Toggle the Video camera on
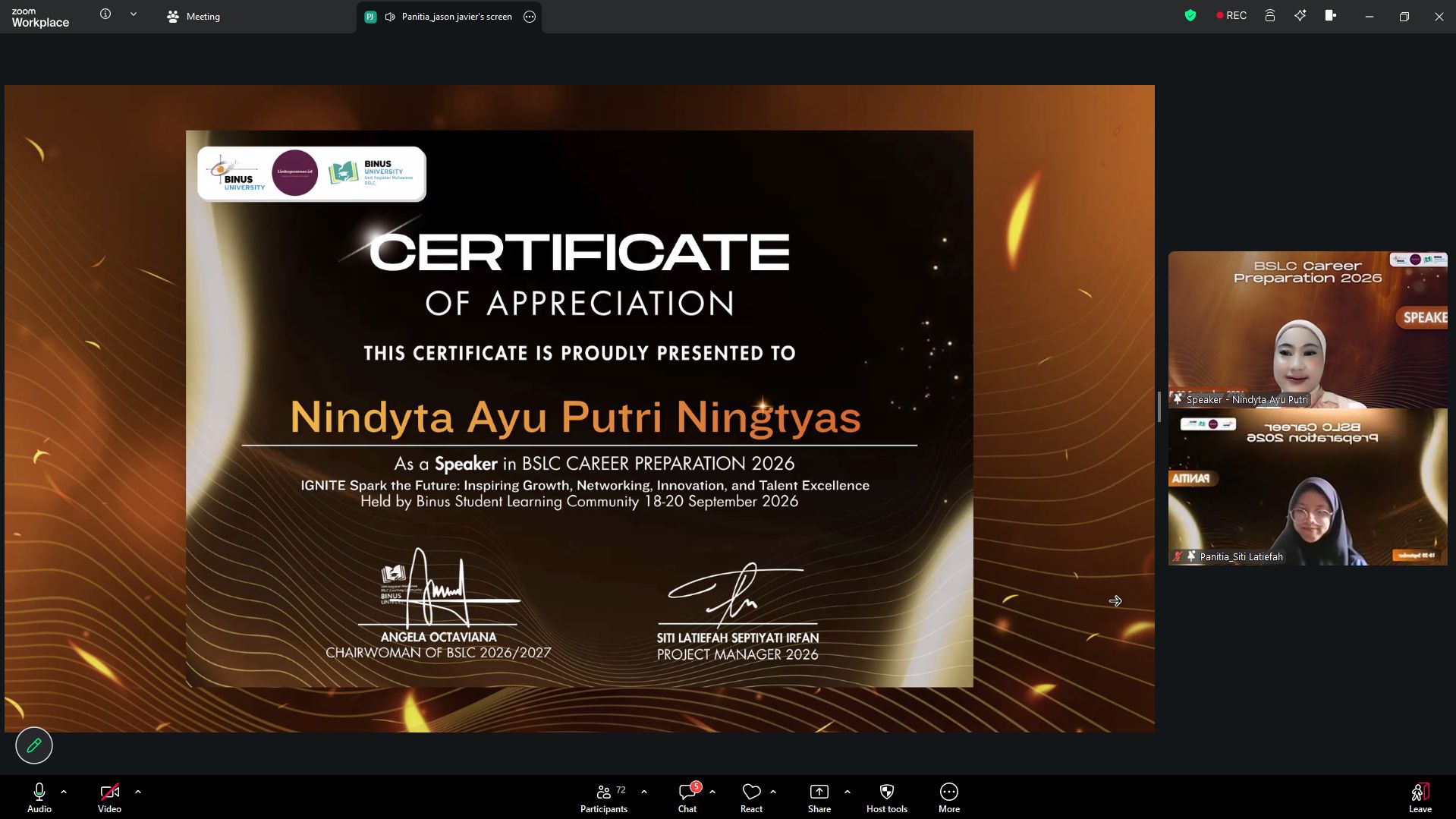This screenshot has width=1456, height=819. [109, 797]
